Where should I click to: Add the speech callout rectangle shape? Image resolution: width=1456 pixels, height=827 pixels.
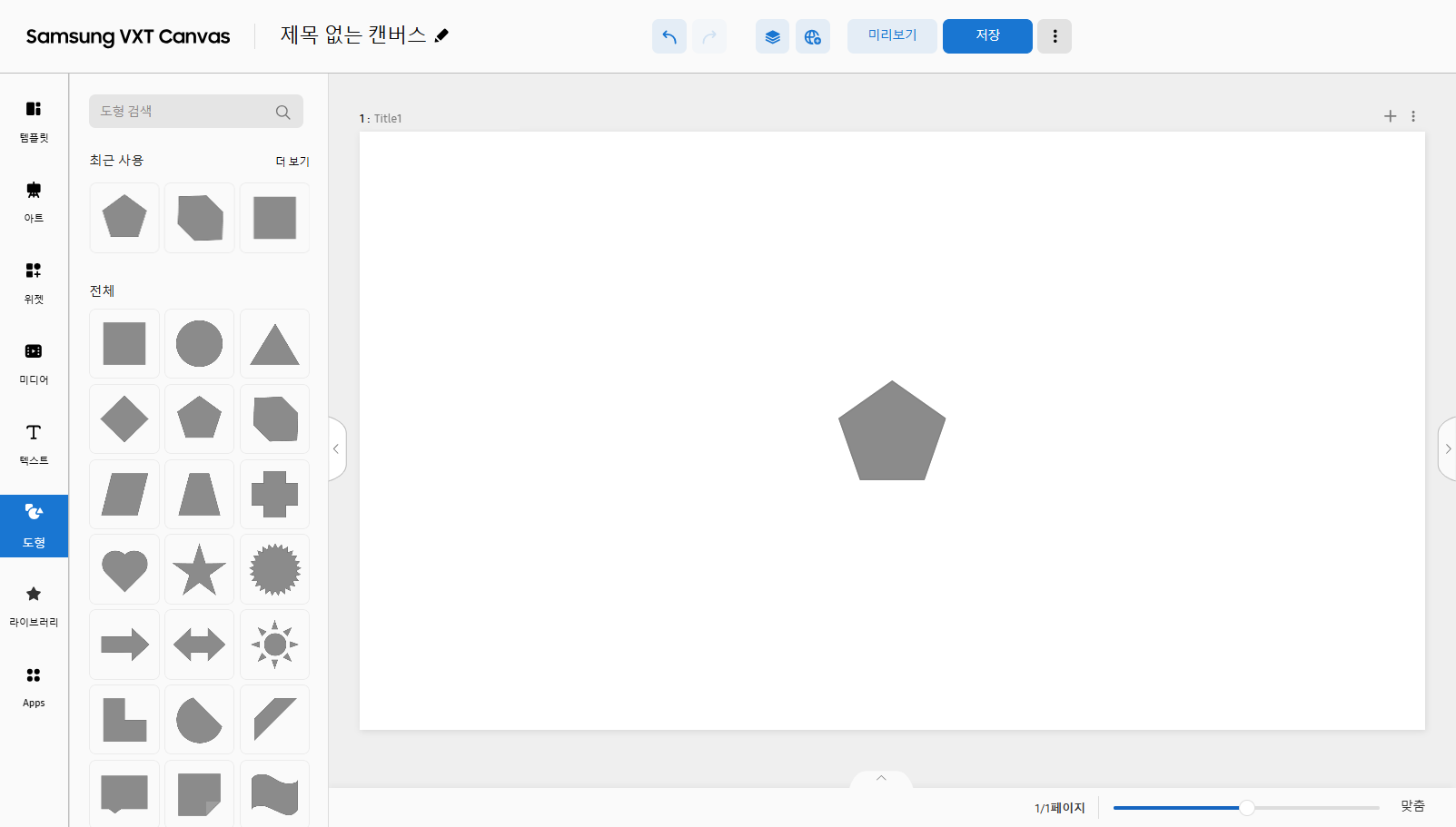pyautogui.click(x=124, y=794)
